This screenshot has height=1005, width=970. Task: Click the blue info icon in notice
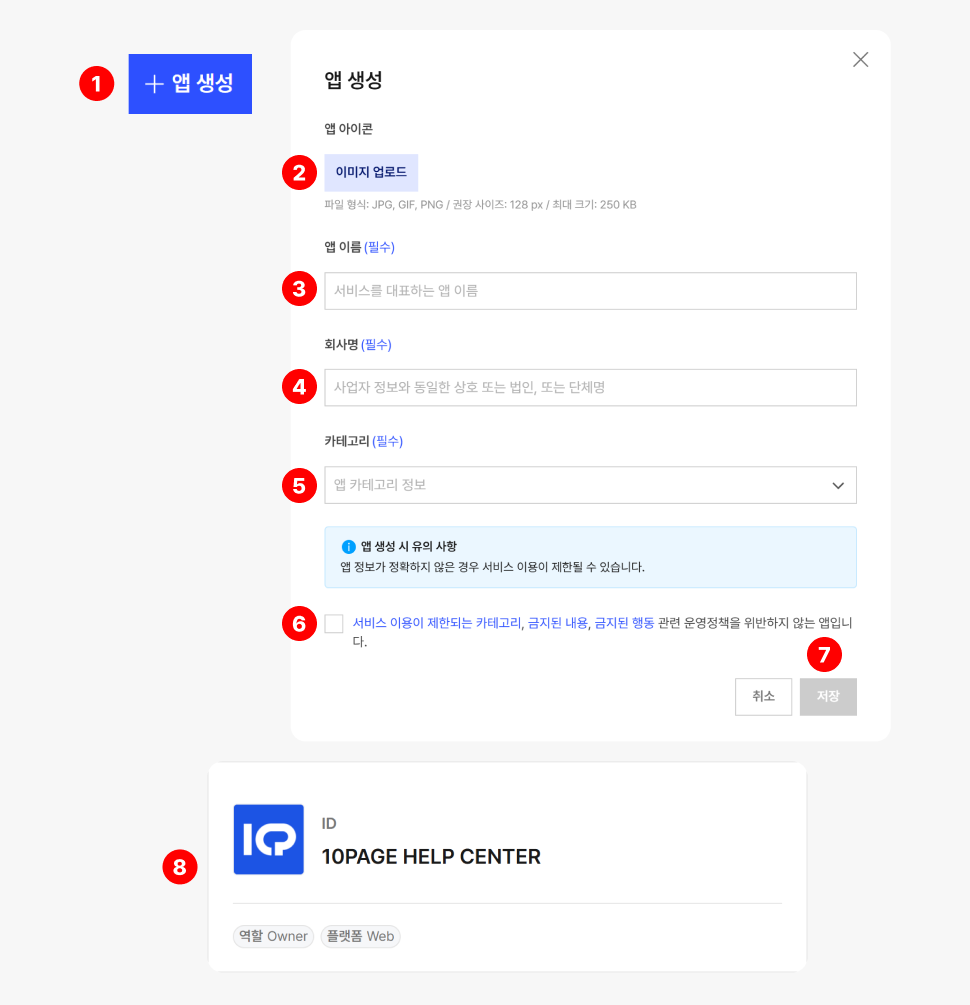tap(348, 547)
